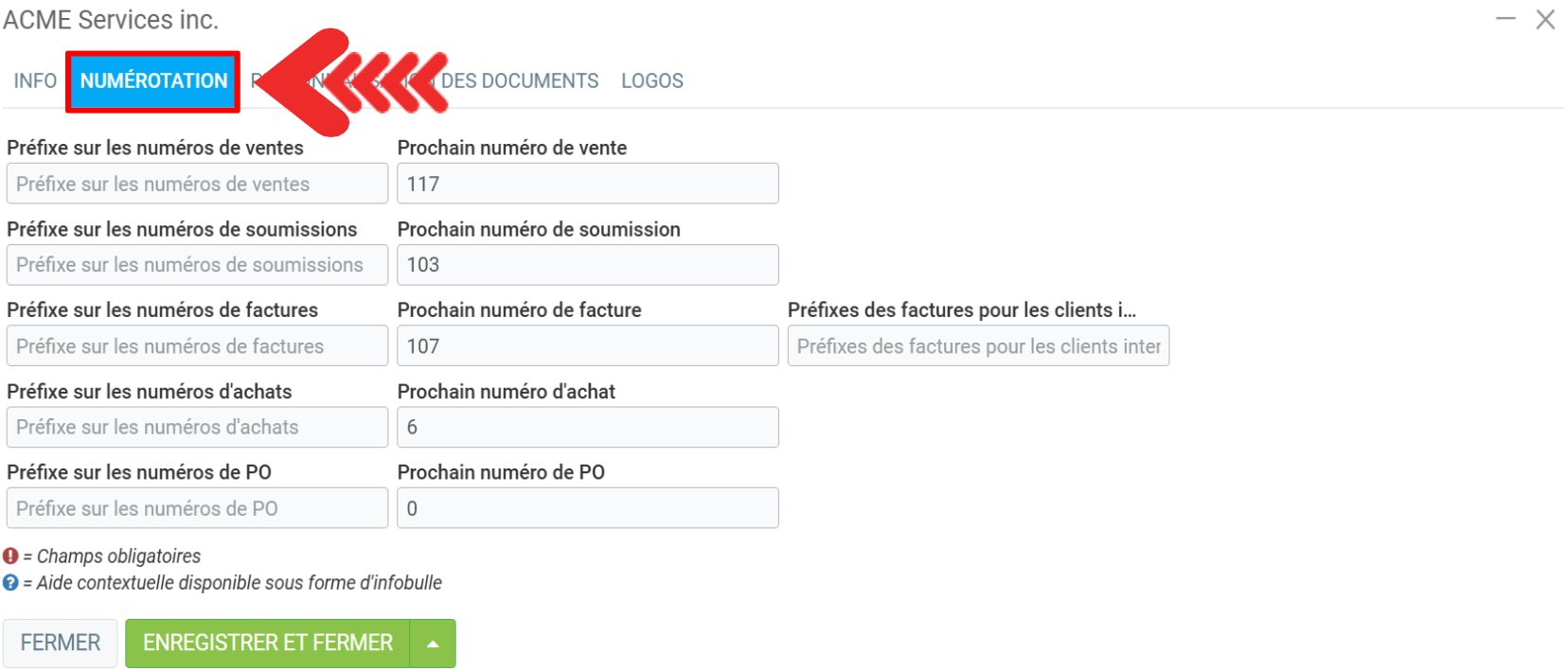
Task: Expand the save options dropdown arrow
Action: tap(433, 644)
